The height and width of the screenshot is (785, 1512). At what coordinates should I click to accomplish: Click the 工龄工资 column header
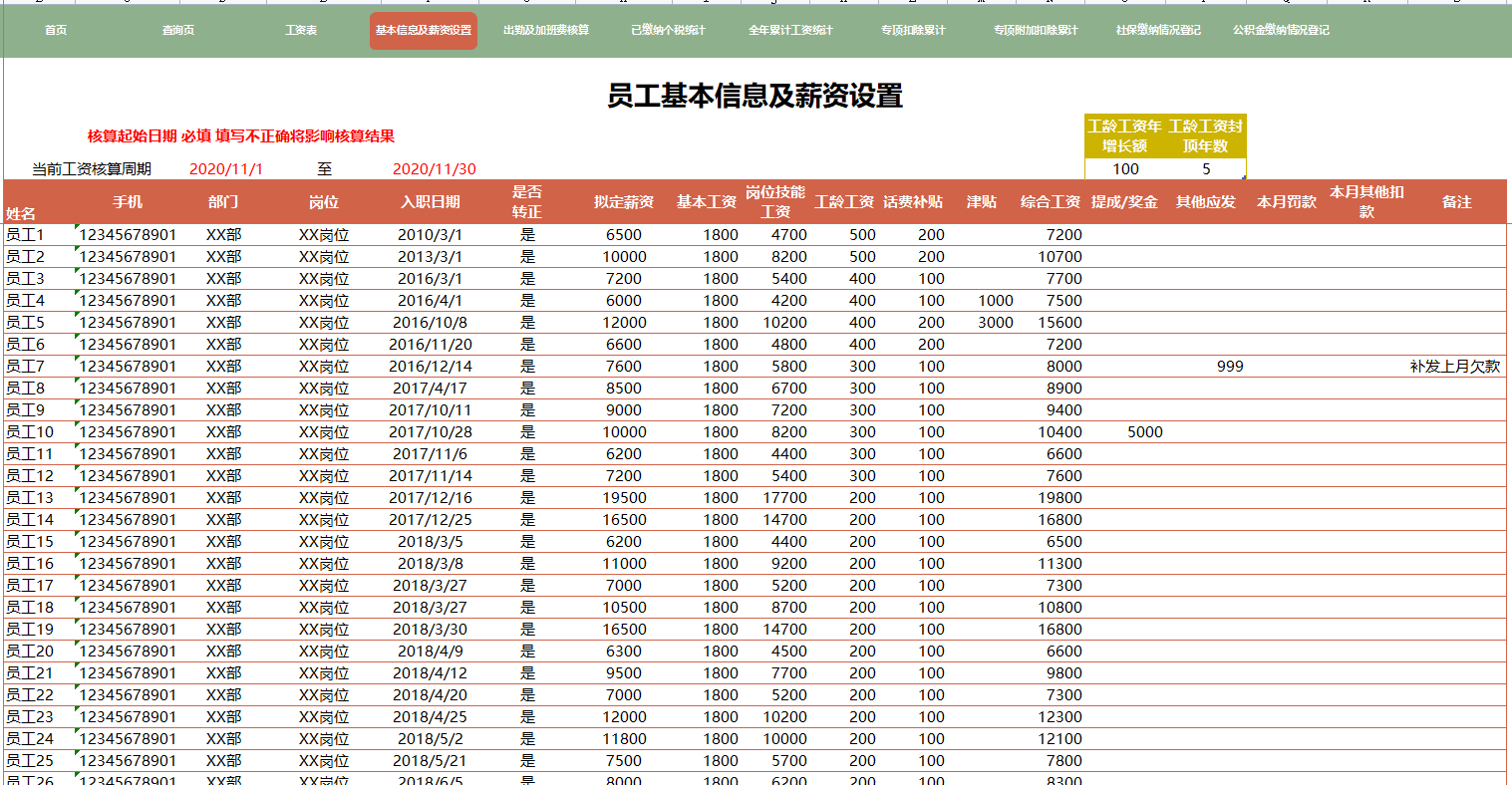[x=844, y=202]
